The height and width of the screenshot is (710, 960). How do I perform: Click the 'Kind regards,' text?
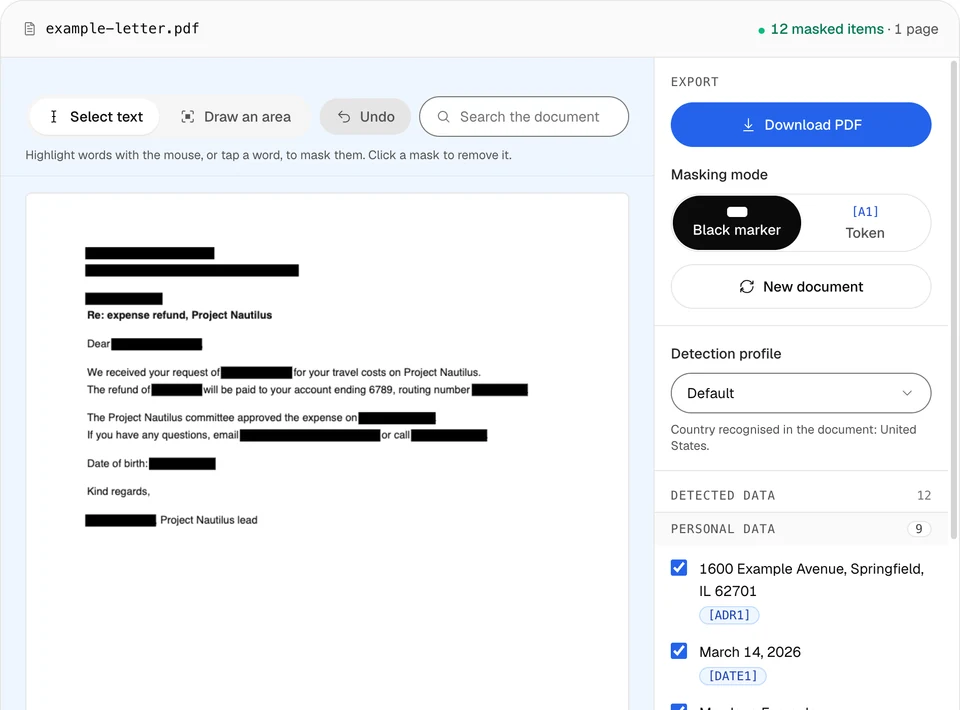coord(118,491)
